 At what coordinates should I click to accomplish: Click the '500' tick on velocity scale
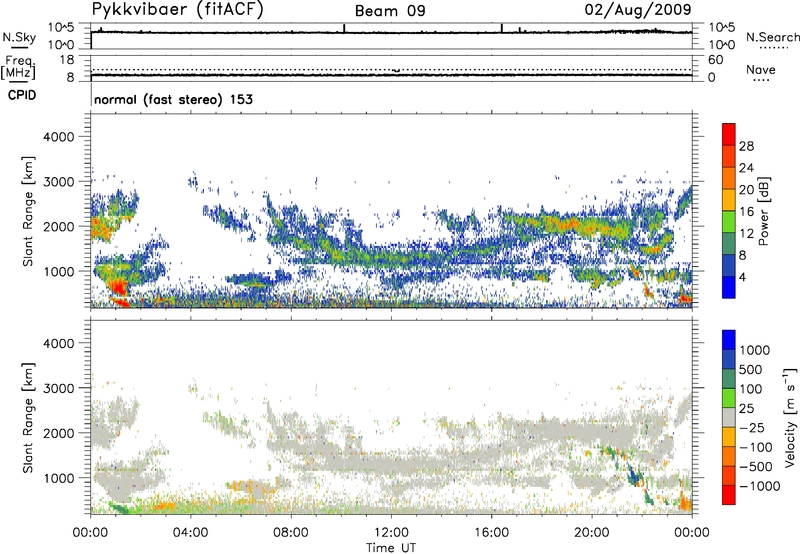pos(751,370)
